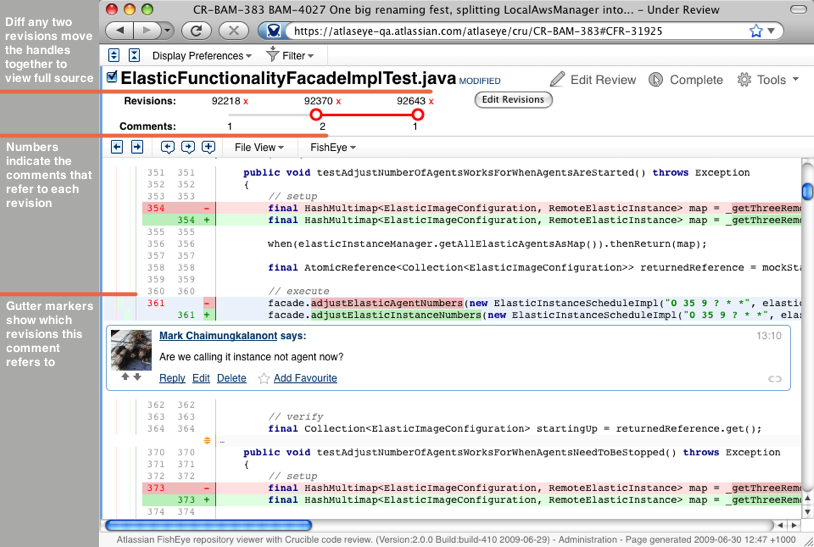Screen dimensions: 814x547
Task: Select left revision slider handle at 92370
Action: (x=316, y=114)
